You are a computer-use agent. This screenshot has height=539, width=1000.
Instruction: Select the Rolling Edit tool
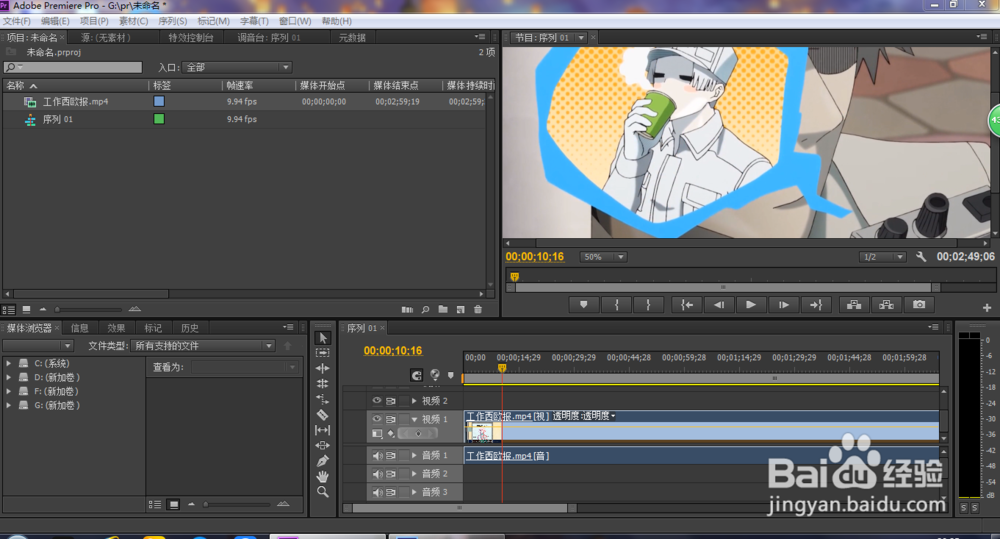tap(323, 383)
